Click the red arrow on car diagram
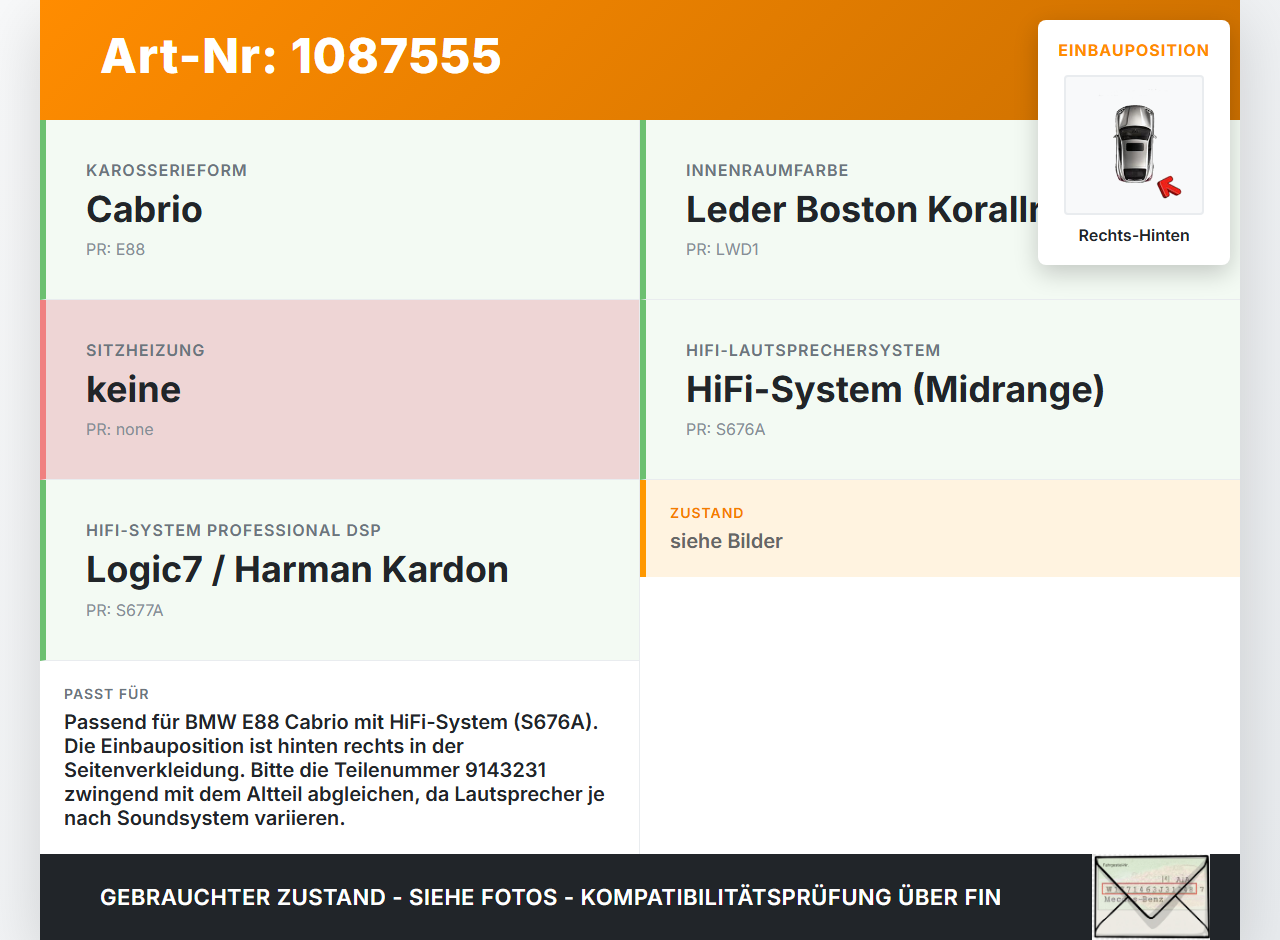 point(1169,186)
